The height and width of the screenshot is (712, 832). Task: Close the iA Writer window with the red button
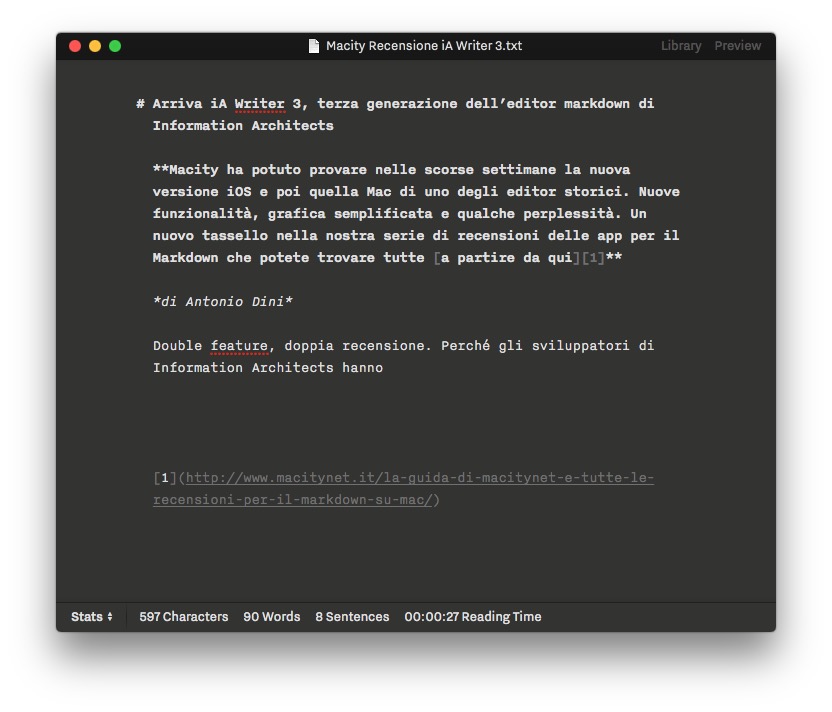(75, 46)
